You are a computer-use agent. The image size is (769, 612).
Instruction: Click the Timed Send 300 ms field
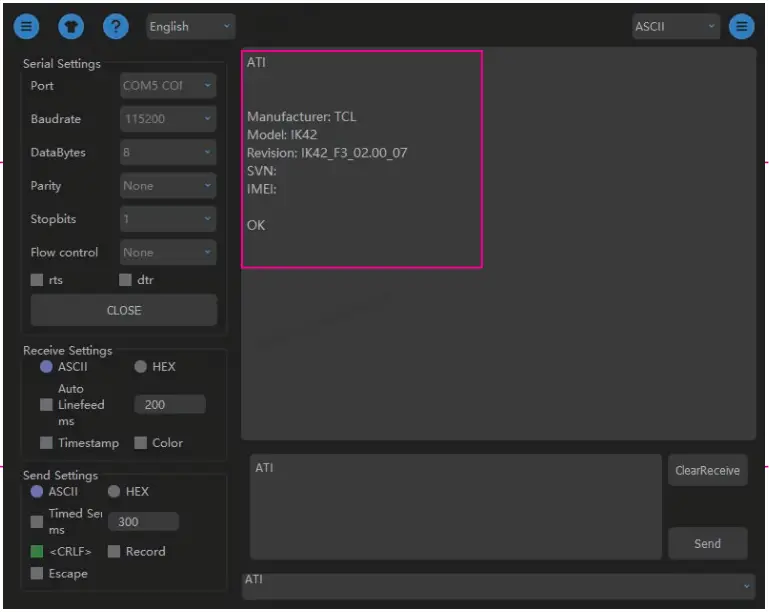point(143,522)
